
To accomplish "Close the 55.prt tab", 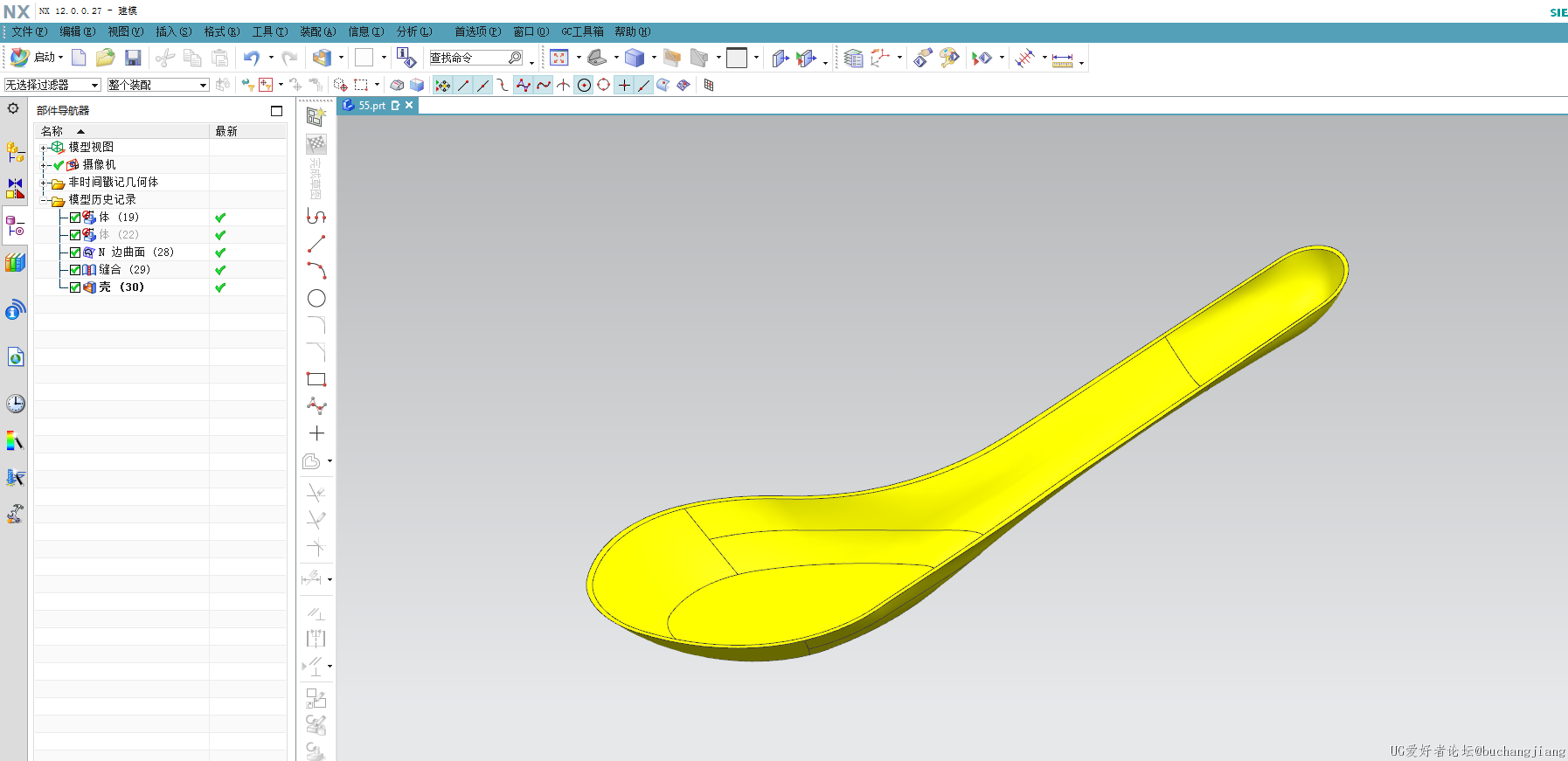I will pos(409,105).
